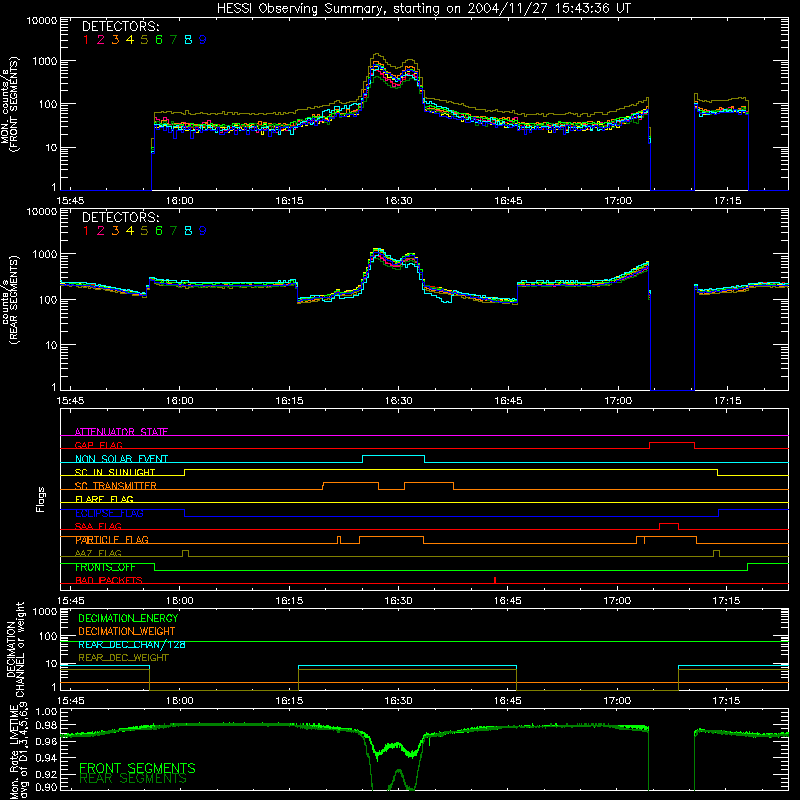800x800 pixels.
Task: Select detector 2 in front segments legend
Action: (101, 40)
